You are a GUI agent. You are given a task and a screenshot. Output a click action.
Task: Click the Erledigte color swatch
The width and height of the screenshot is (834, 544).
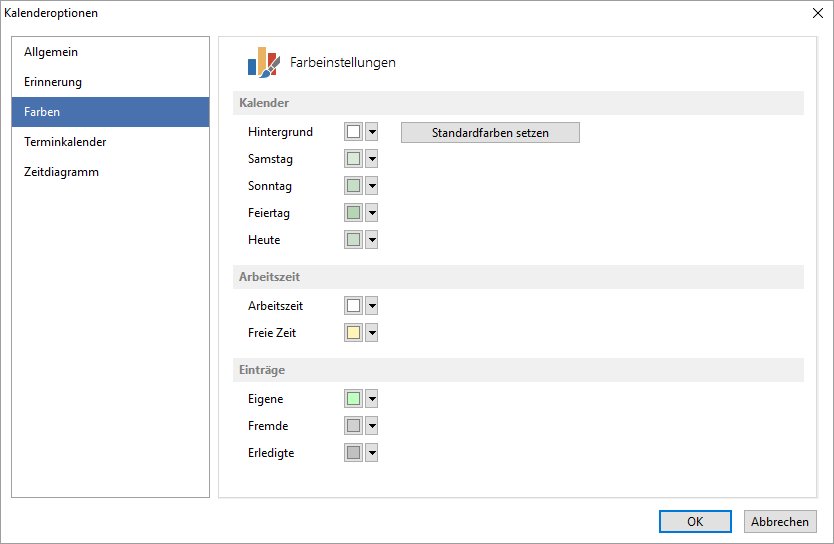click(x=353, y=453)
